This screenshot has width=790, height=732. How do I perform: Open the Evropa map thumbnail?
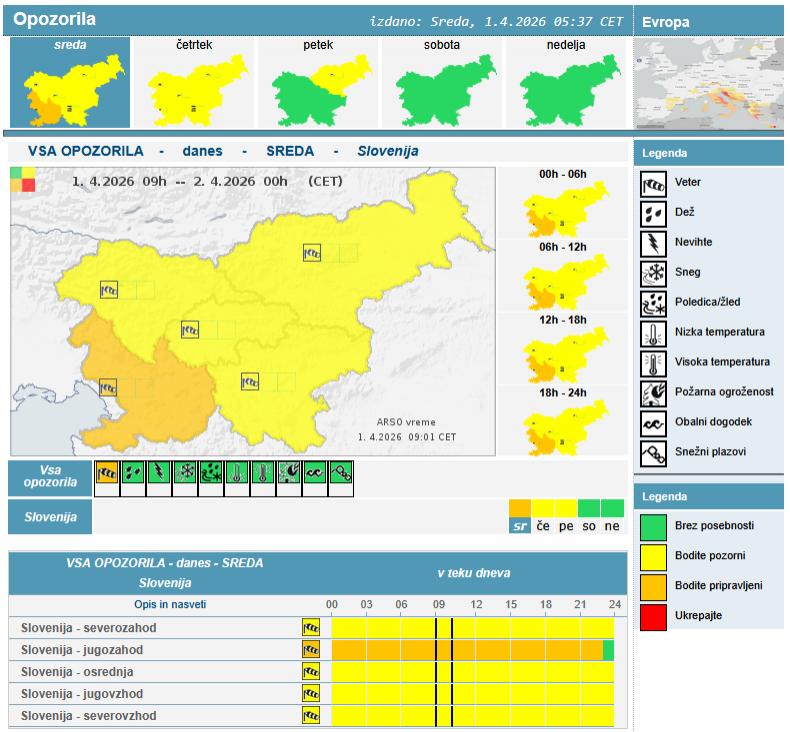click(x=709, y=84)
